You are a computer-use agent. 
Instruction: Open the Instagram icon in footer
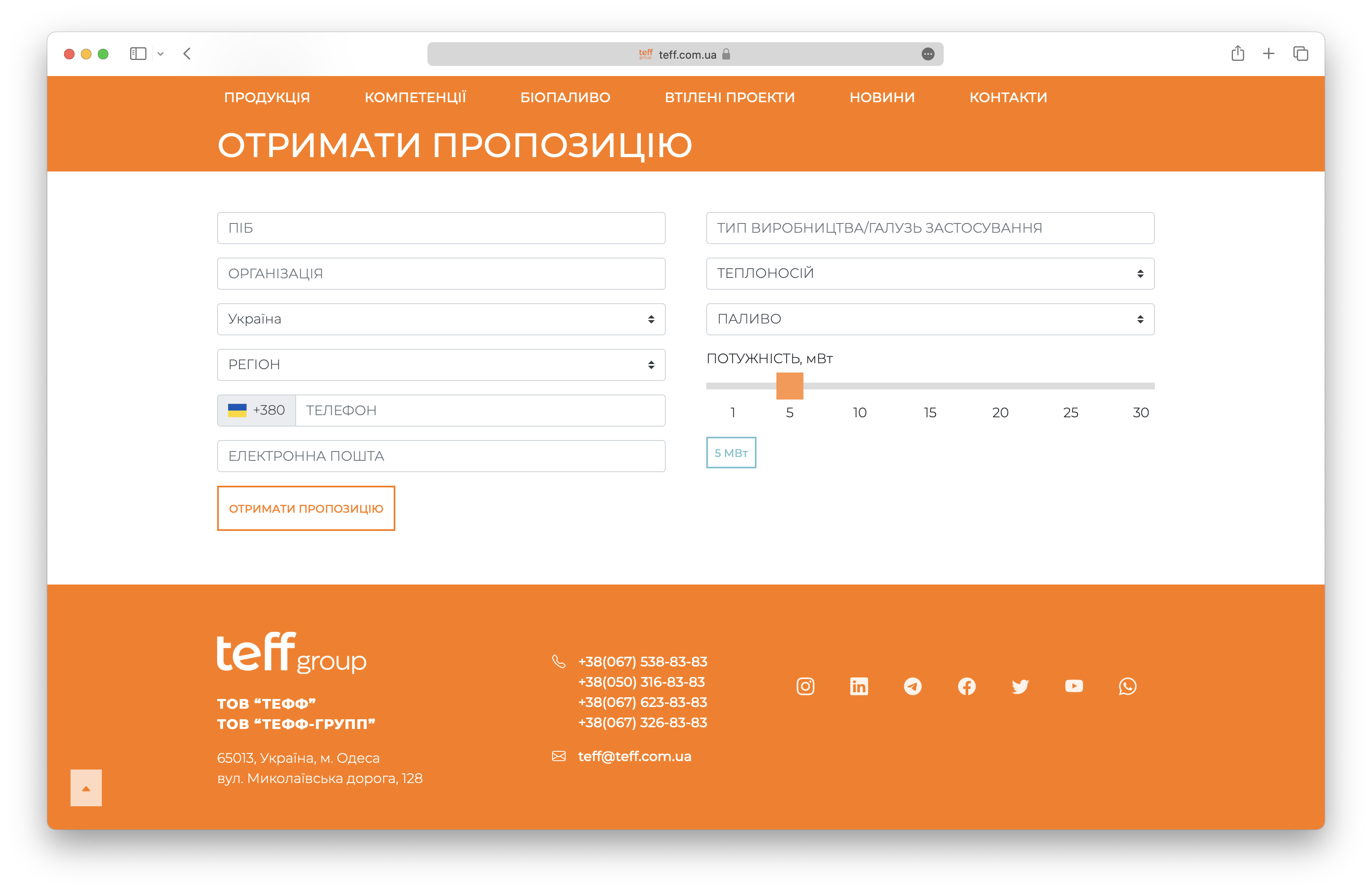tap(805, 686)
